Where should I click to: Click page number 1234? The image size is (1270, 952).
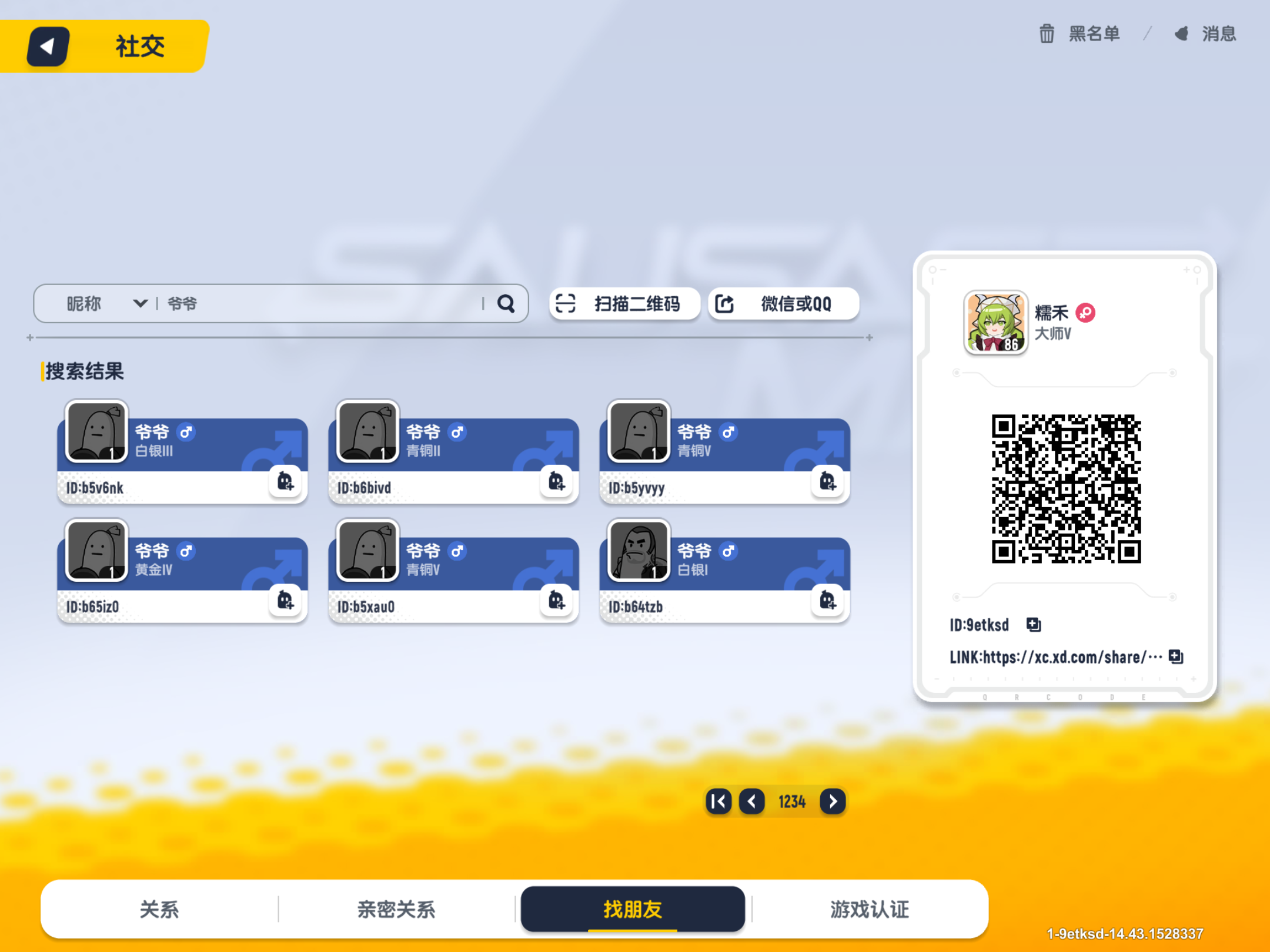point(792,802)
